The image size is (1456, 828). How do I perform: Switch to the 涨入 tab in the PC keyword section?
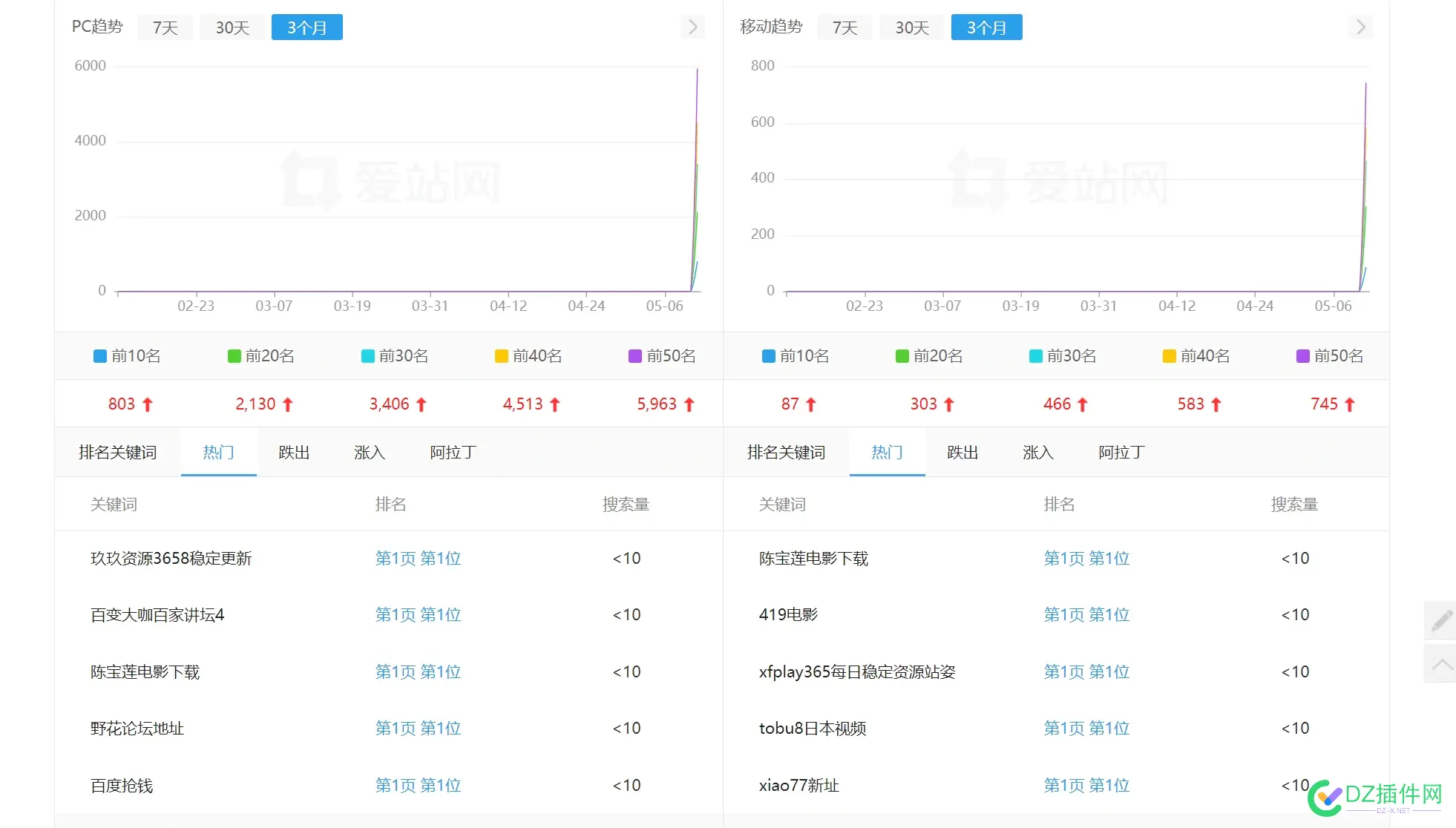click(x=369, y=452)
